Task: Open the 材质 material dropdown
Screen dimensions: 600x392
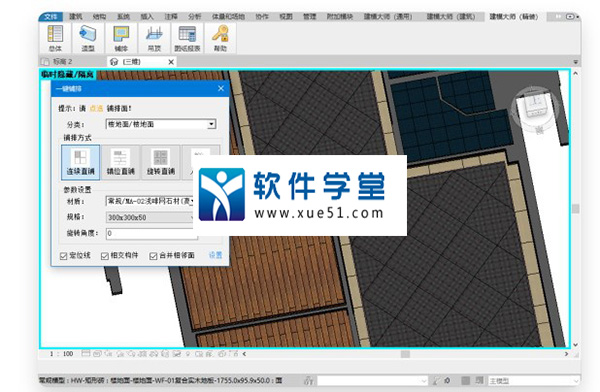Action: [x=150, y=201]
